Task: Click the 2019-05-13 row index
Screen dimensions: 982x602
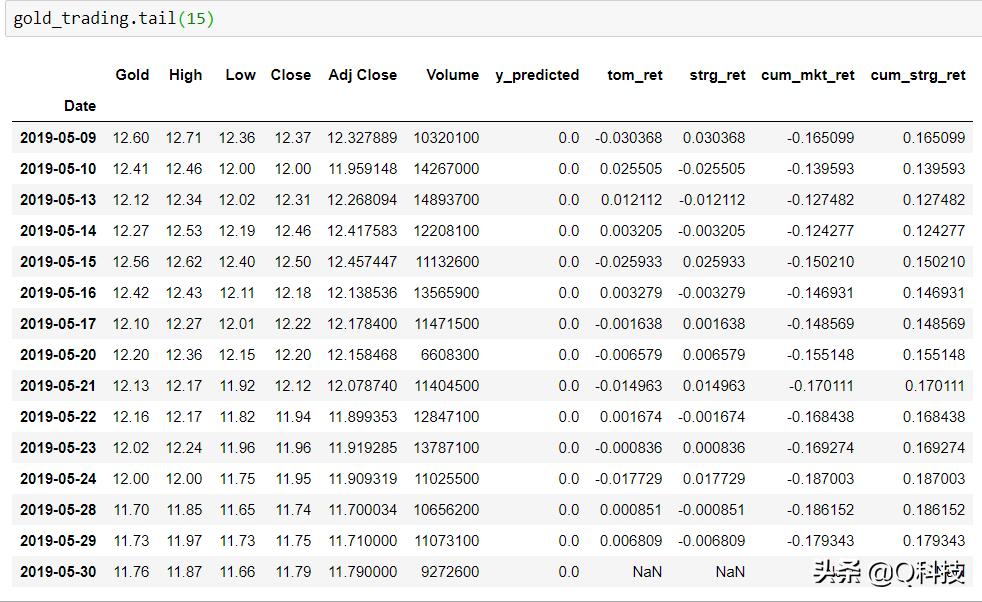Action: coord(58,200)
